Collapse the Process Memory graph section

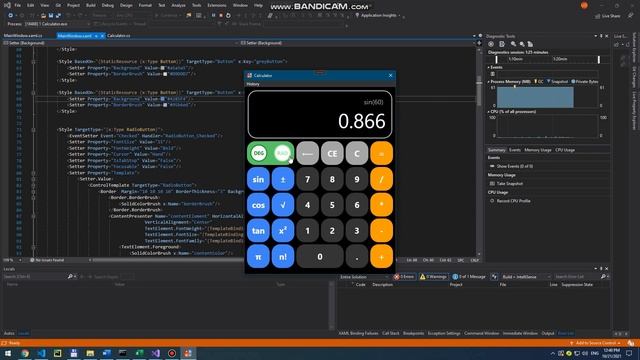[489, 82]
